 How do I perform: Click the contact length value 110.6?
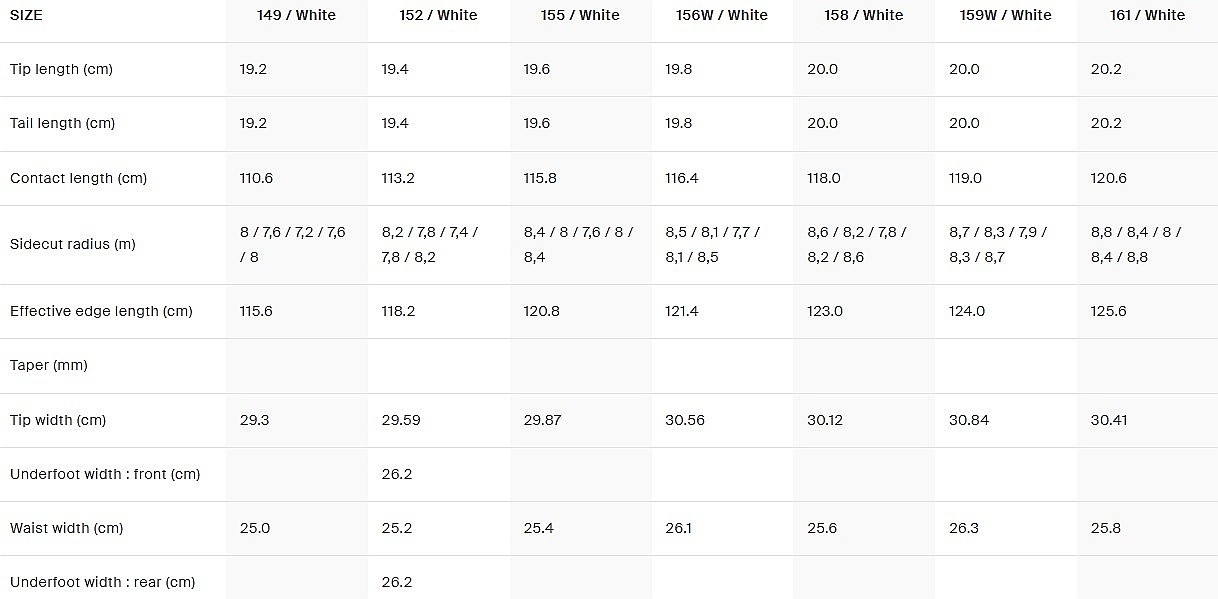tap(257, 178)
